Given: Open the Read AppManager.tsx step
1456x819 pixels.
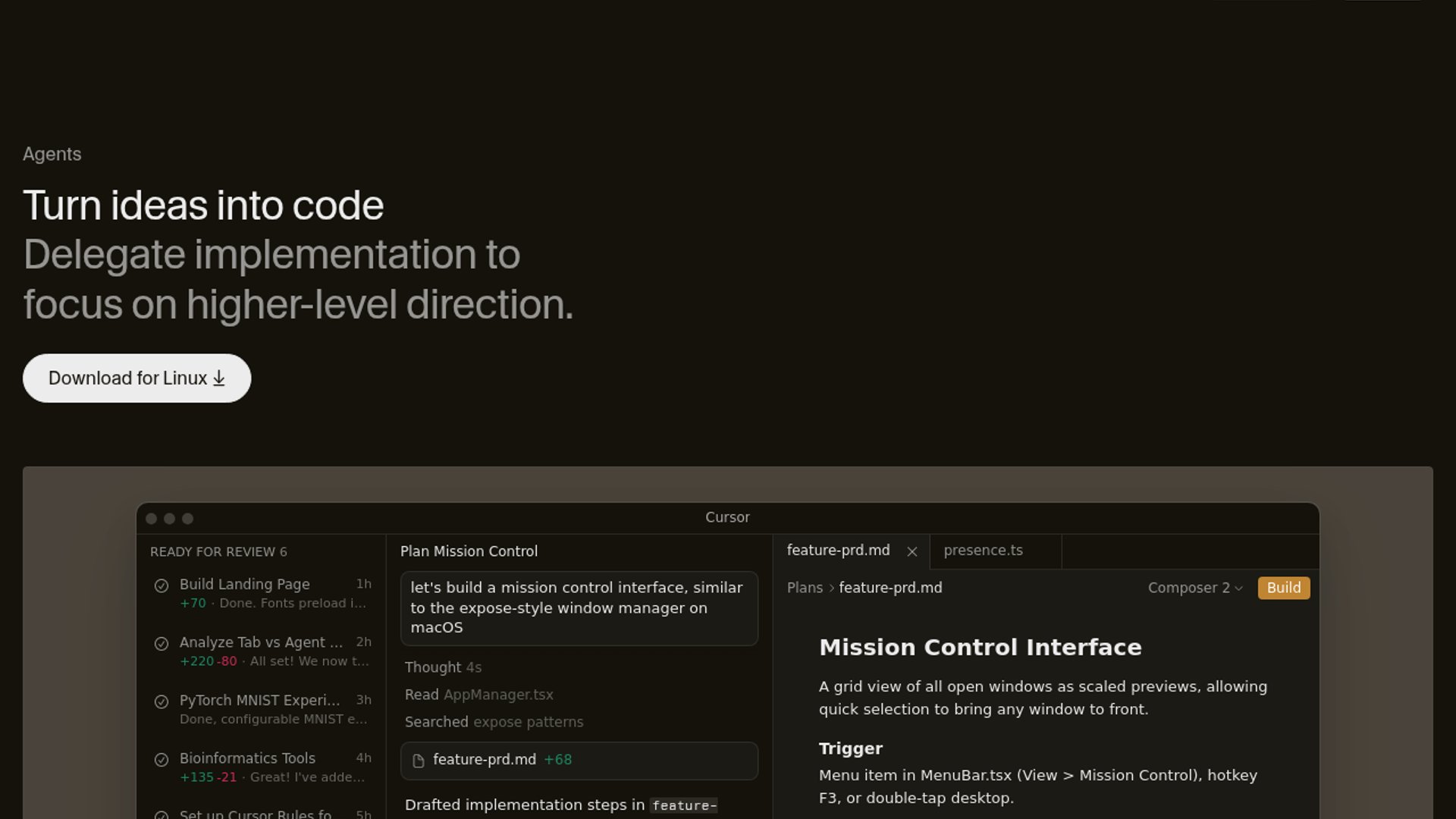Looking at the screenshot, I should point(479,695).
